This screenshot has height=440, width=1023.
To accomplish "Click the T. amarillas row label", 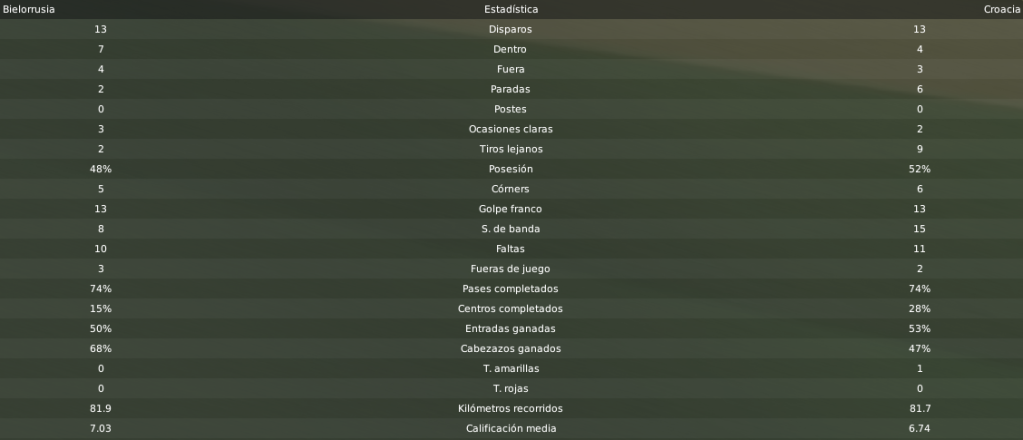I will click(511, 369).
